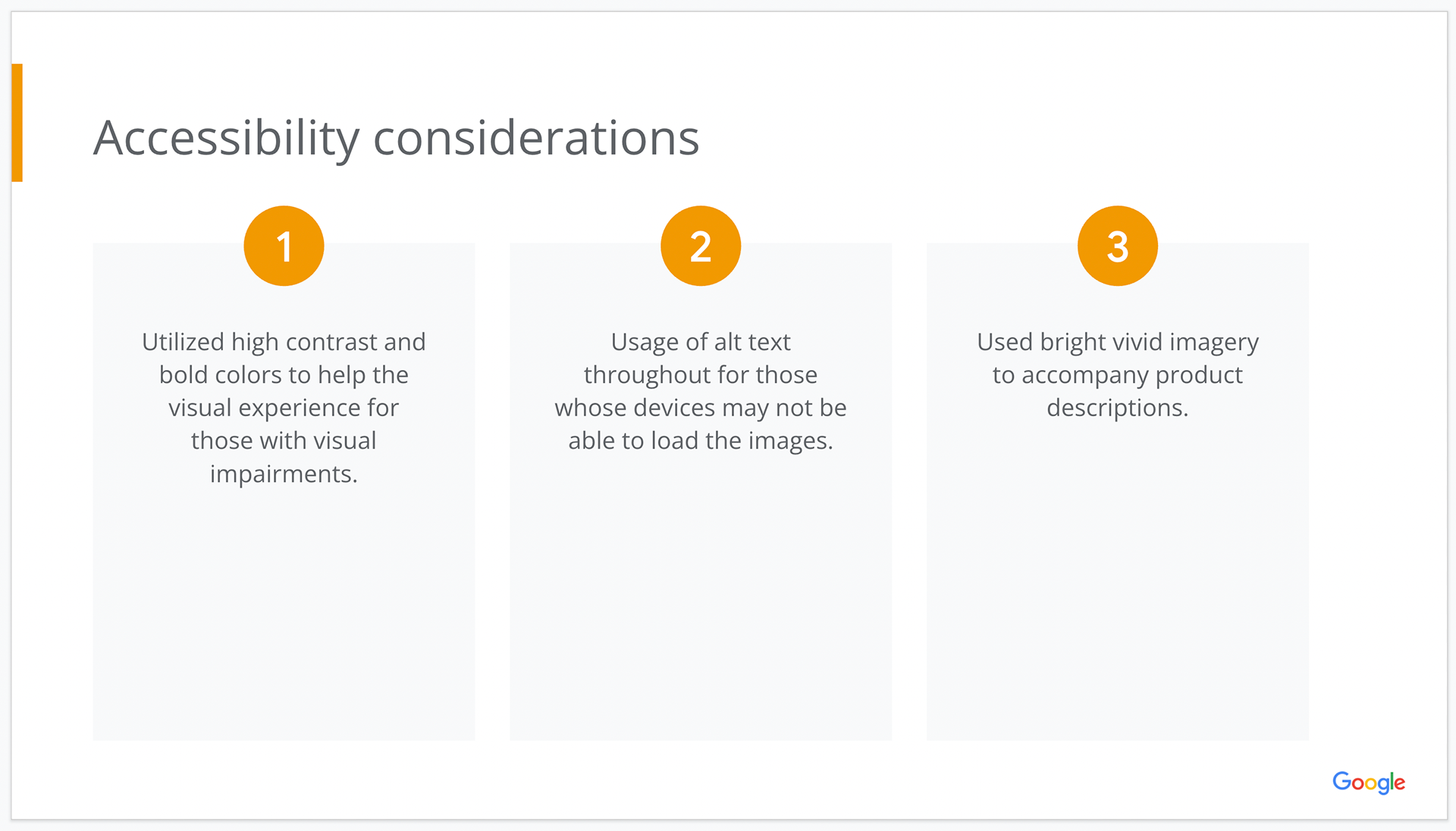This screenshot has height=831, width=1456.
Task: Click the word 'descriptions.' in card three
Action: (x=1118, y=408)
